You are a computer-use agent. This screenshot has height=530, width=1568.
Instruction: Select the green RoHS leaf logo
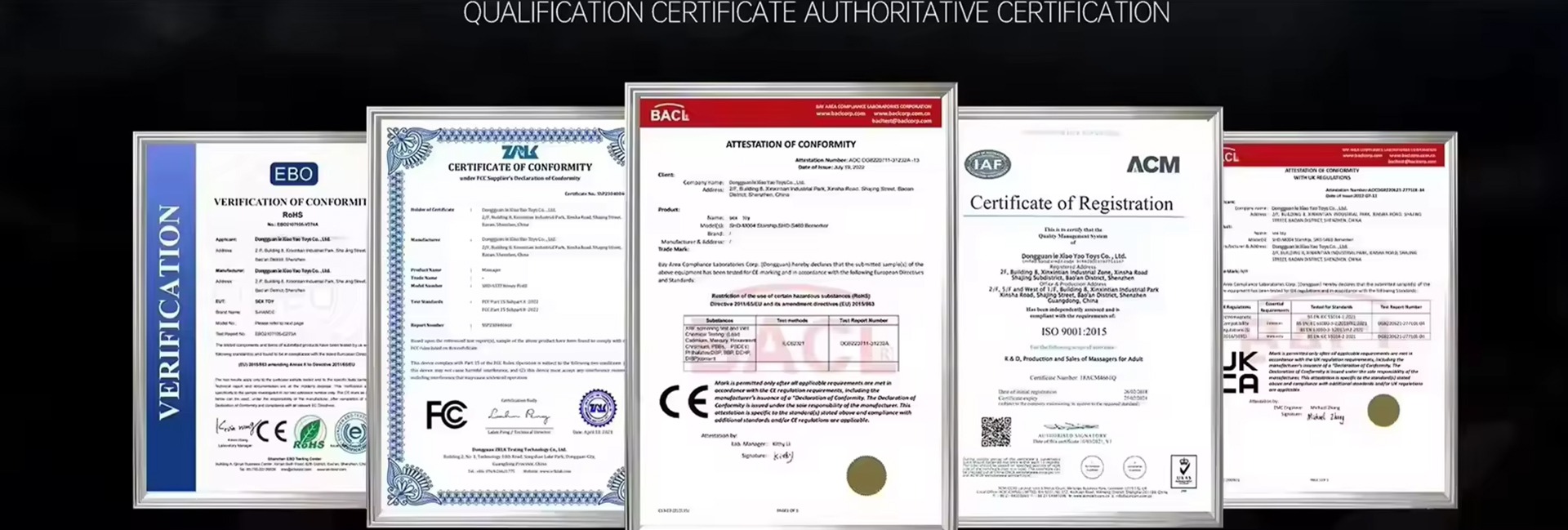click(310, 433)
